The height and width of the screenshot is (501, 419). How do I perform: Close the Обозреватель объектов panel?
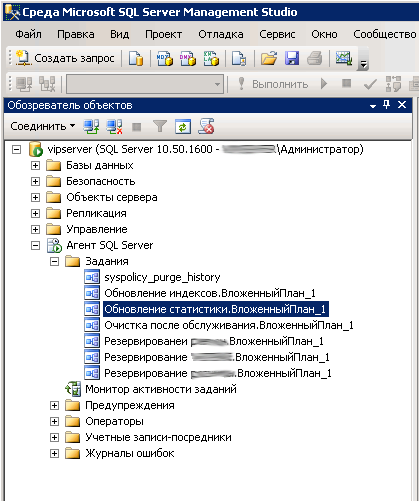point(402,105)
